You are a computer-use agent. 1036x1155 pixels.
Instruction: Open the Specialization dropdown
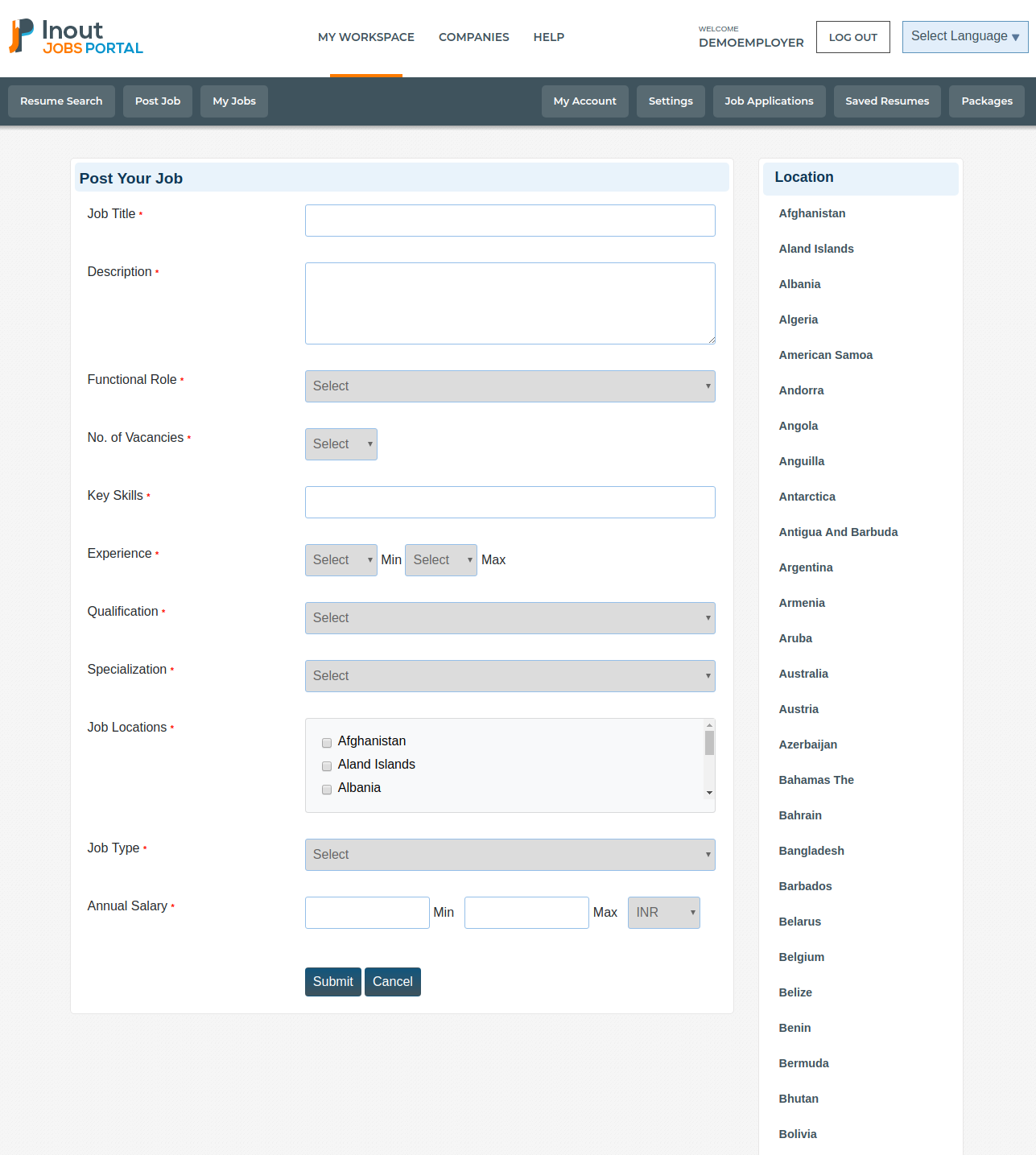(x=510, y=675)
